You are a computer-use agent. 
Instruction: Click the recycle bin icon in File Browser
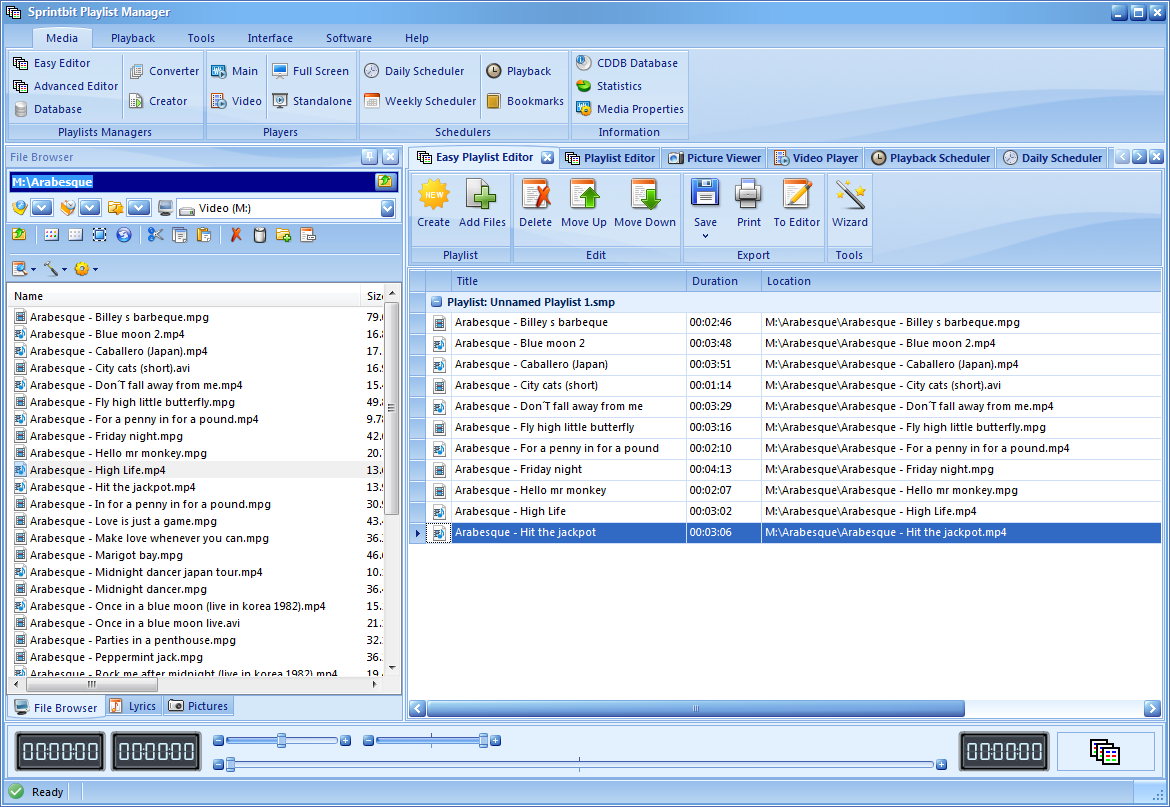[260, 235]
